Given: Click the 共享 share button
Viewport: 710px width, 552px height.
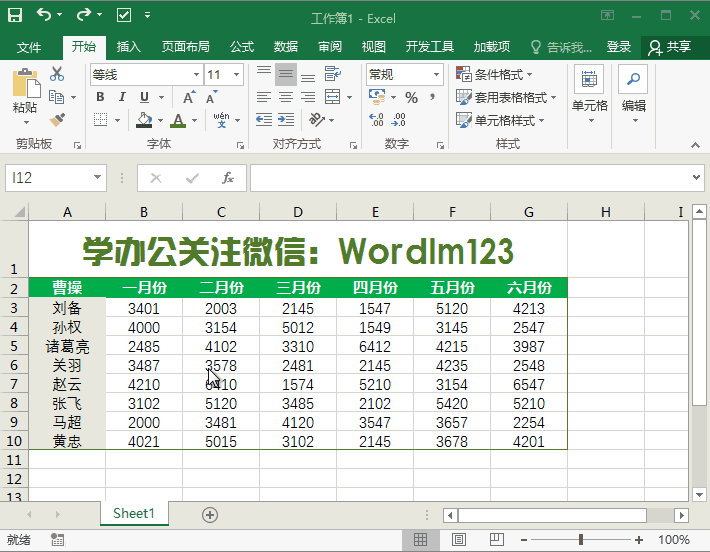Looking at the screenshot, I should [x=670, y=47].
